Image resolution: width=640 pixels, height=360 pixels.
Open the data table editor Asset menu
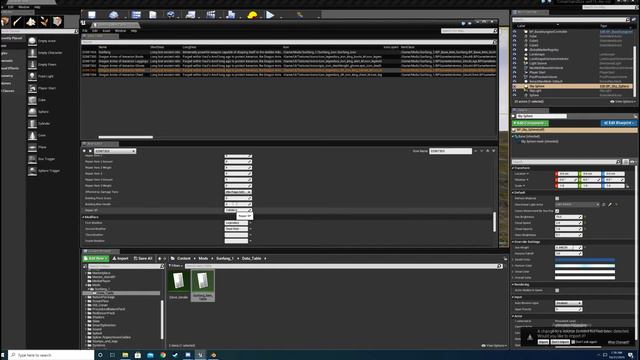(106, 31)
